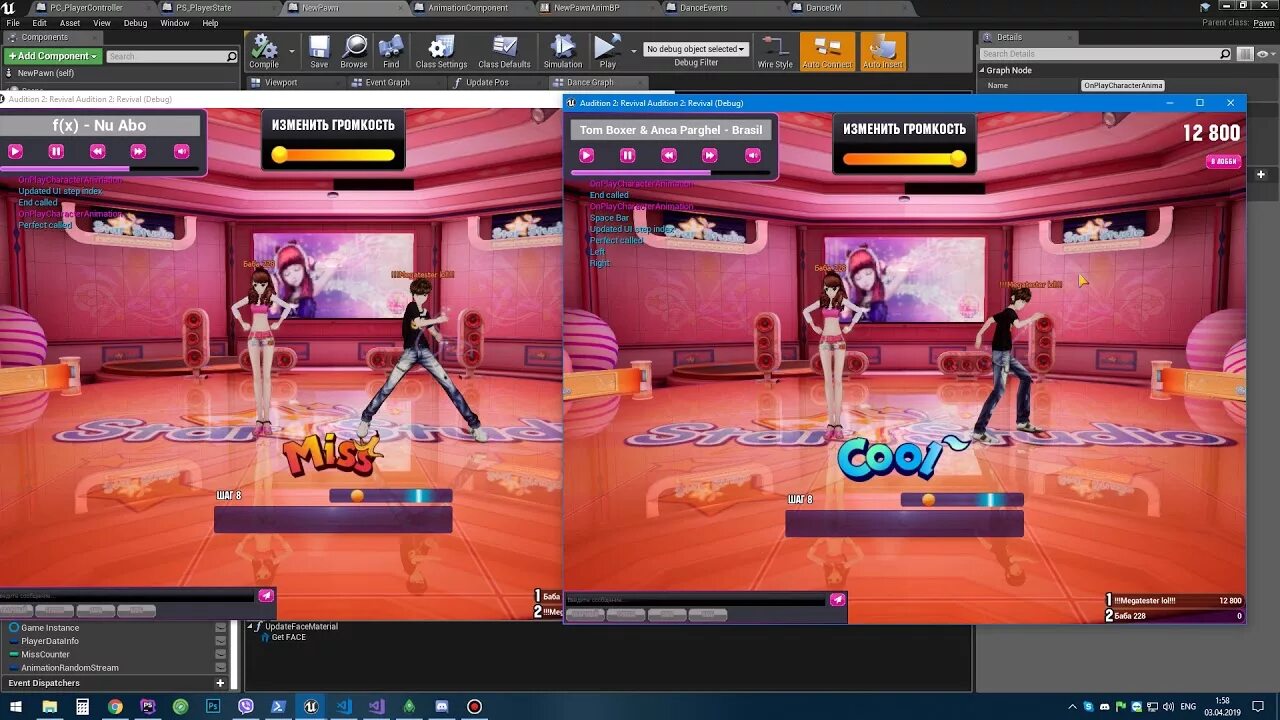This screenshot has width=1280, height=720.
Task: Open parent class Pawn link
Action: [1263, 22]
